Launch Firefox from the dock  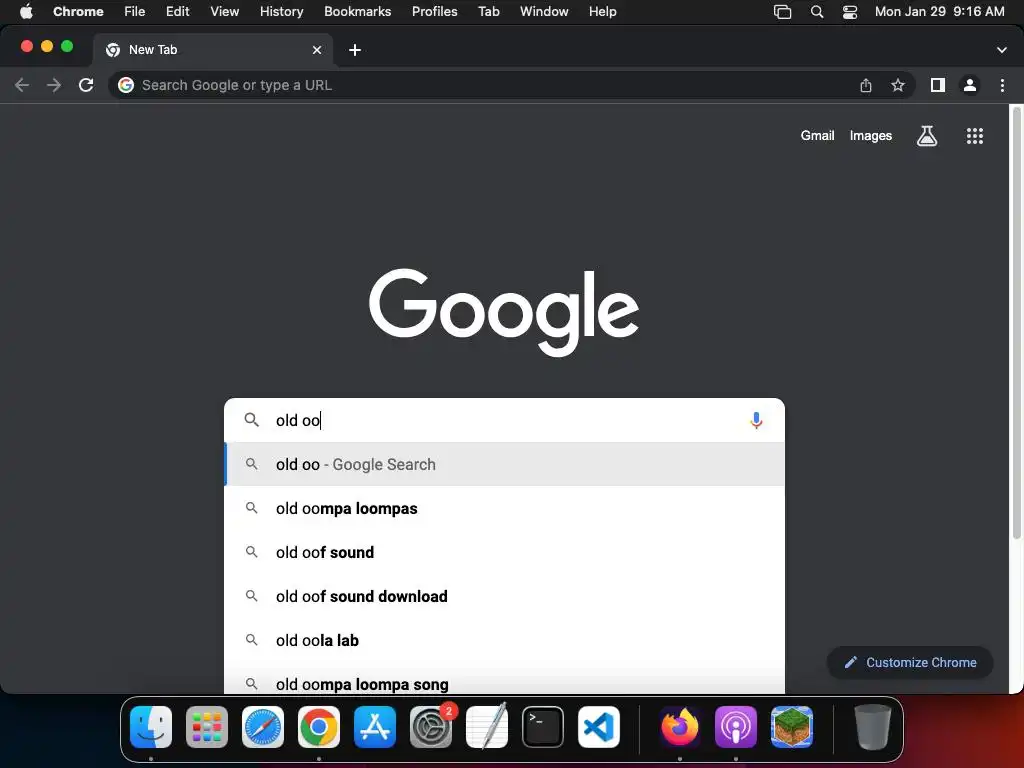point(680,727)
